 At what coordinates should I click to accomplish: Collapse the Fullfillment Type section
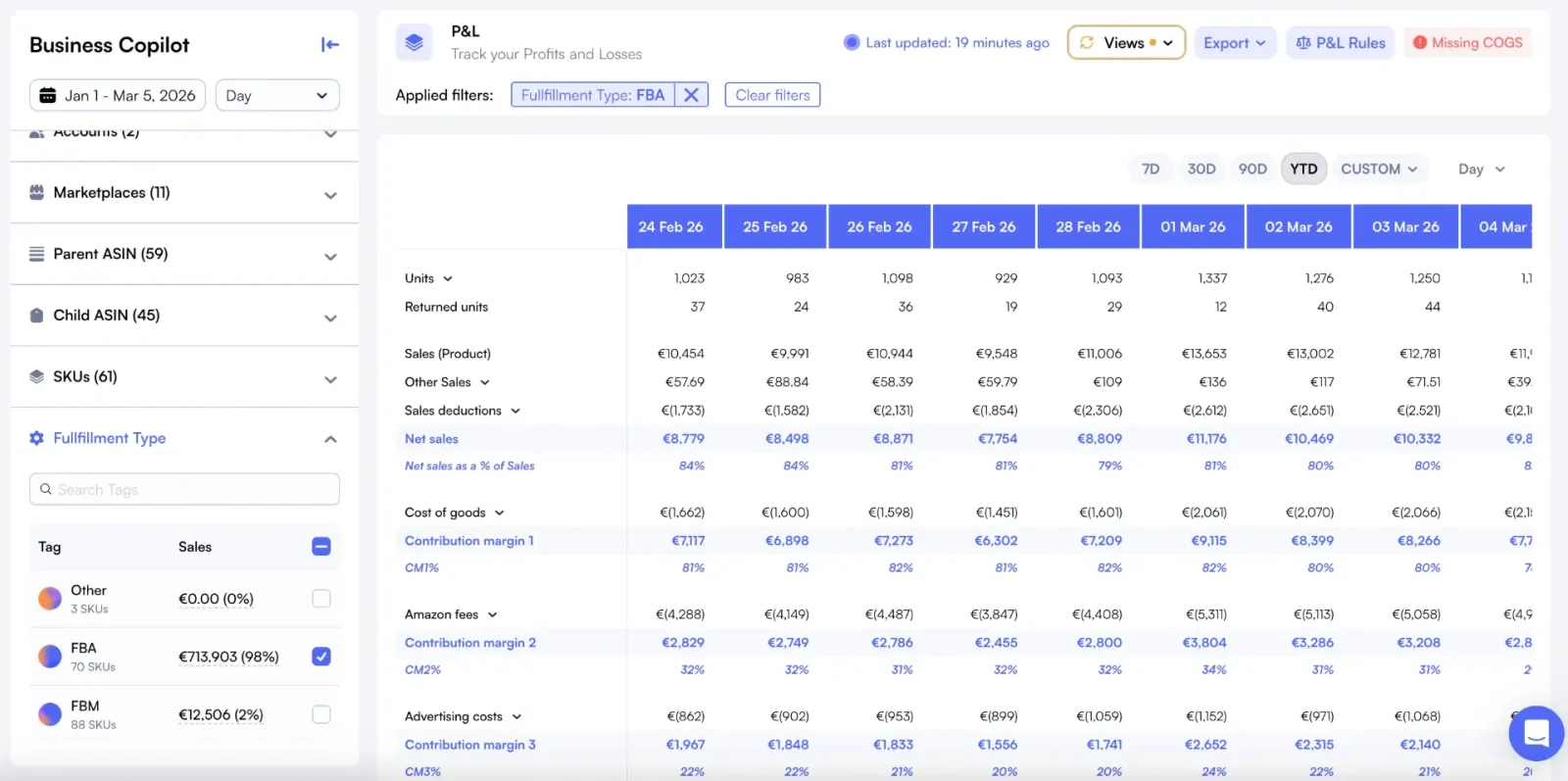pos(330,439)
